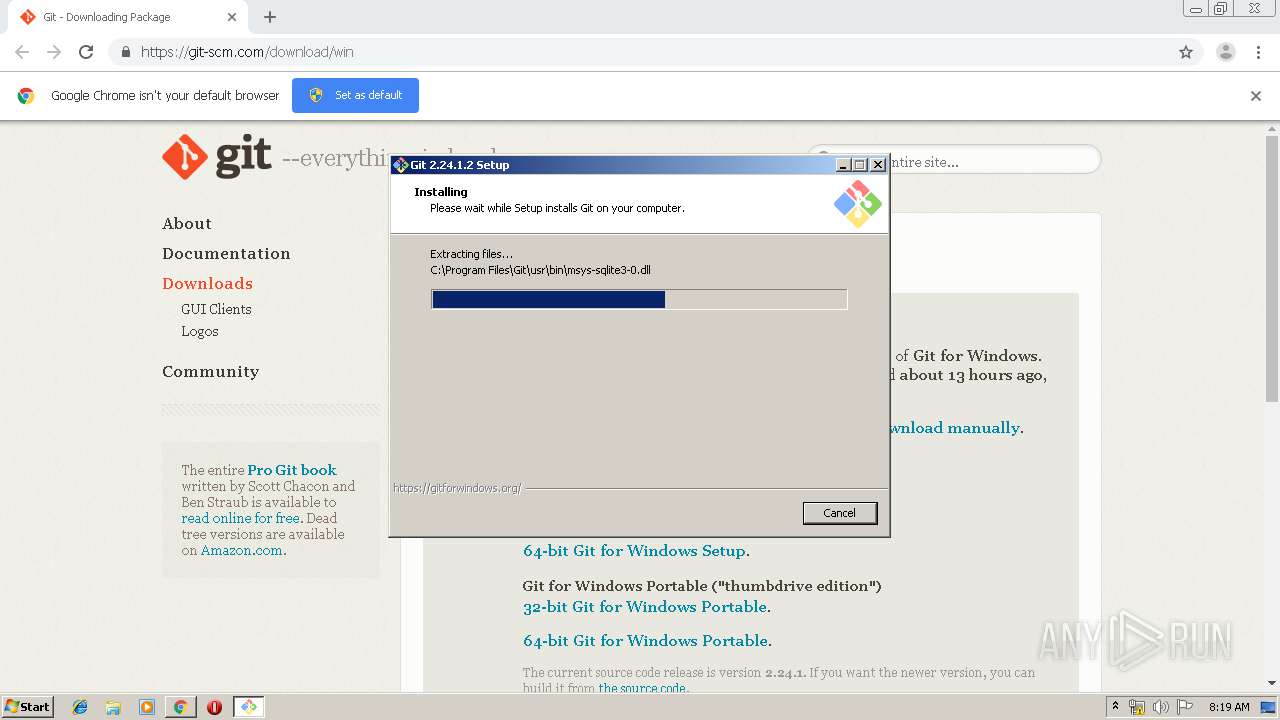
Task: Click Set as default button
Action: pyautogui.click(x=355, y=95)
